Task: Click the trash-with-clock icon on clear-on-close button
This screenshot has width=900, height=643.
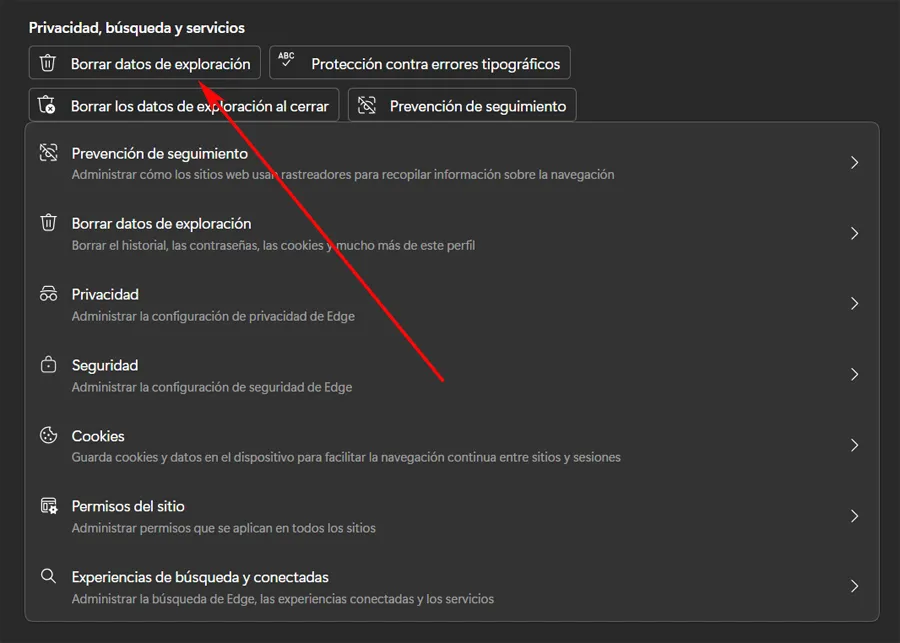Action: [x=47, y=105]
